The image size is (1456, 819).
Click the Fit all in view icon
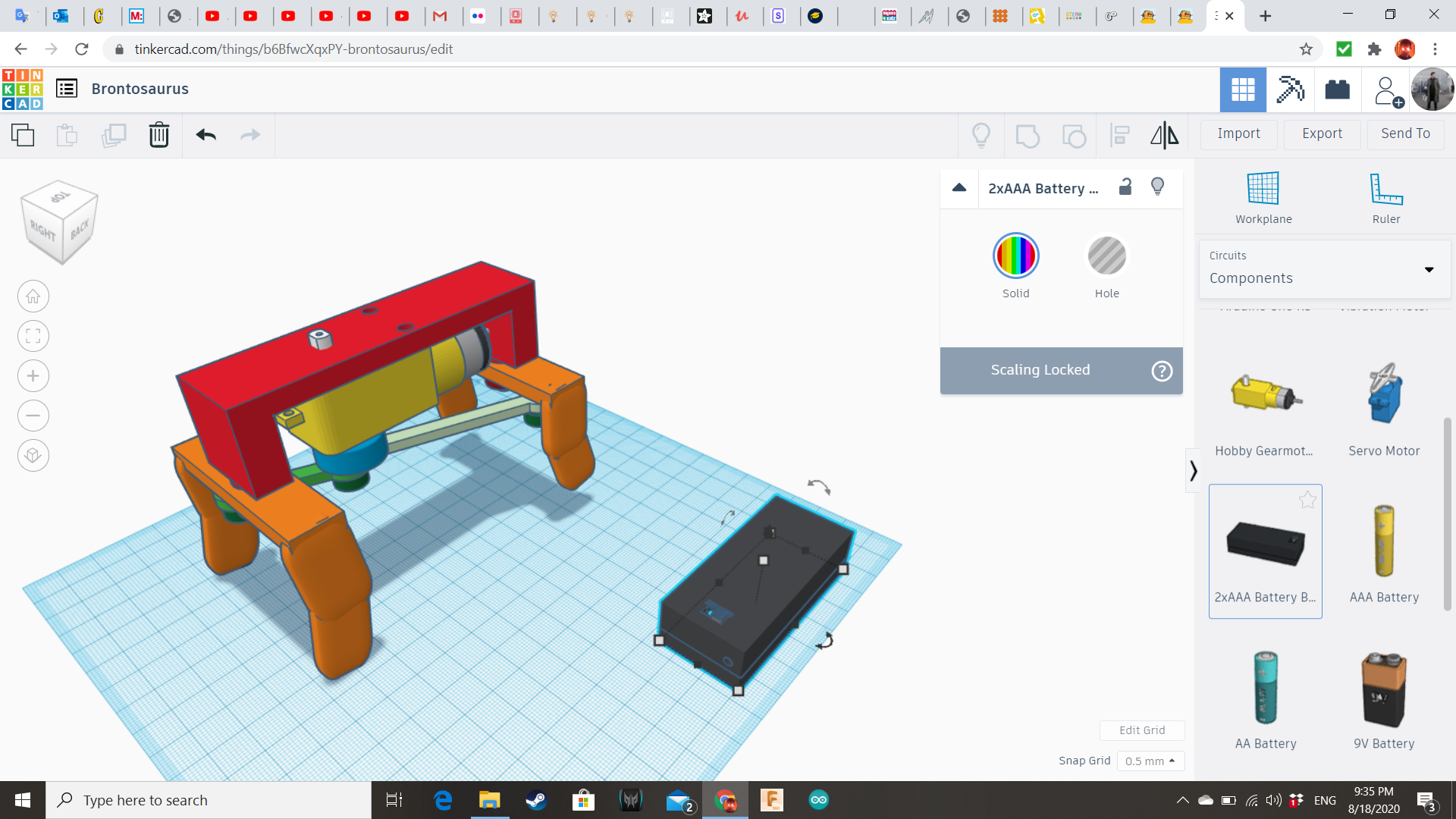[x=33, y=336]
